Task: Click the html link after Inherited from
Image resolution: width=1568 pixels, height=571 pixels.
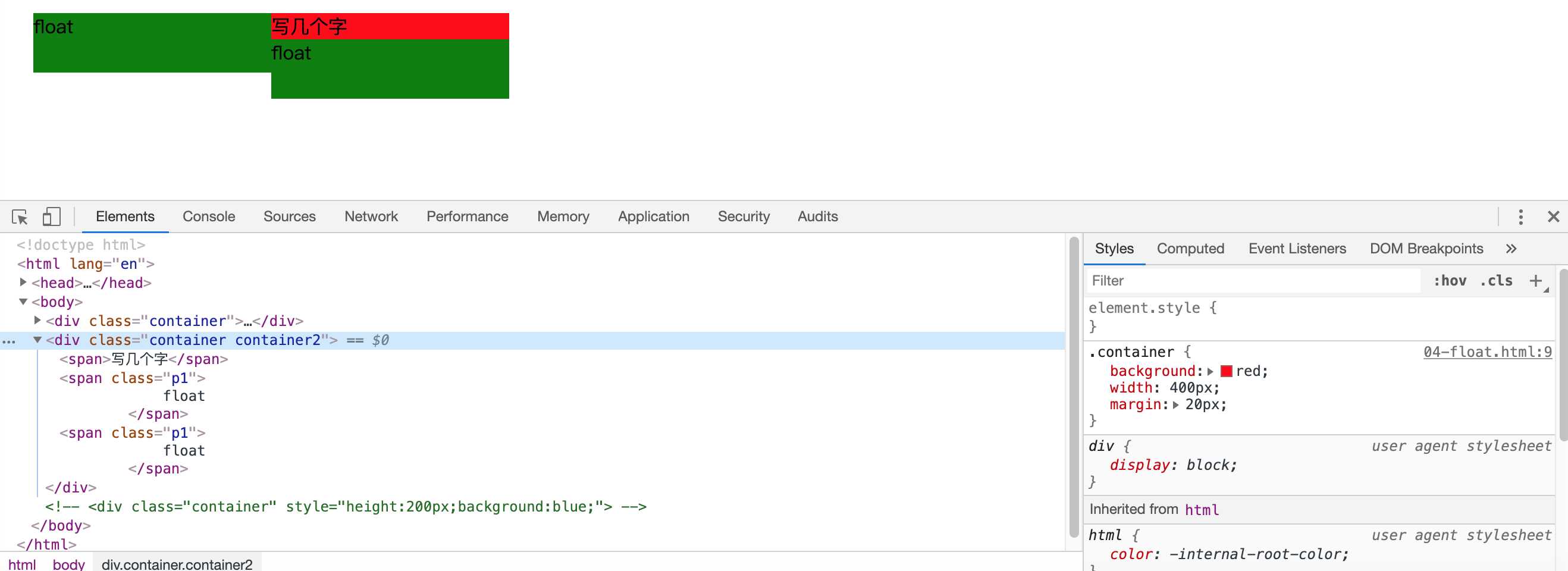Action: [x=1202, y=510]
